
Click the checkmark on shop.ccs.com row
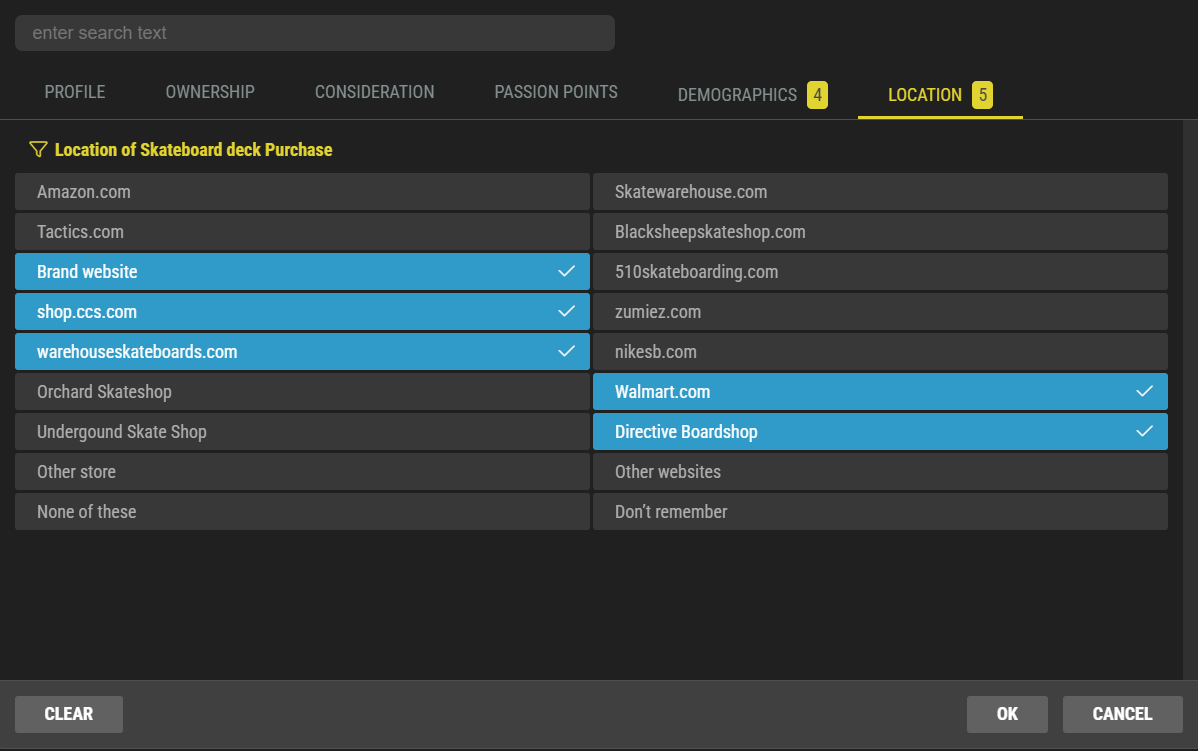coord(566,311)
